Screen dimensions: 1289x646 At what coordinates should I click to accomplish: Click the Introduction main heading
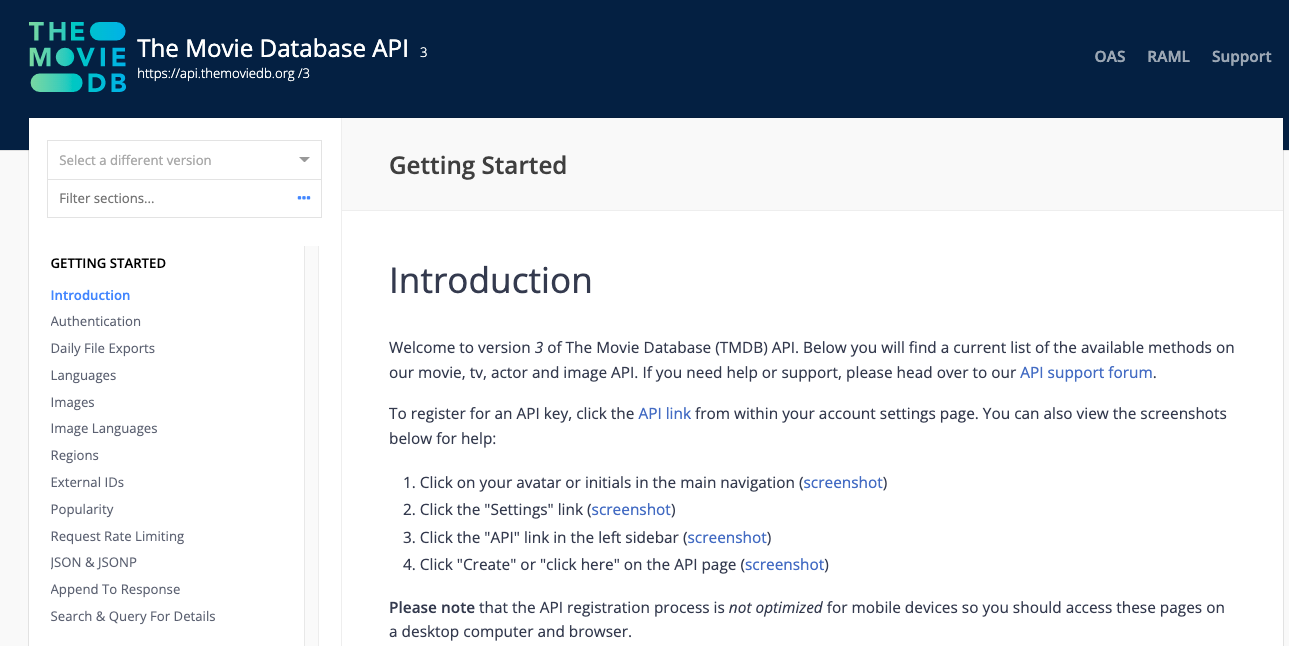(x=490, y=281)
